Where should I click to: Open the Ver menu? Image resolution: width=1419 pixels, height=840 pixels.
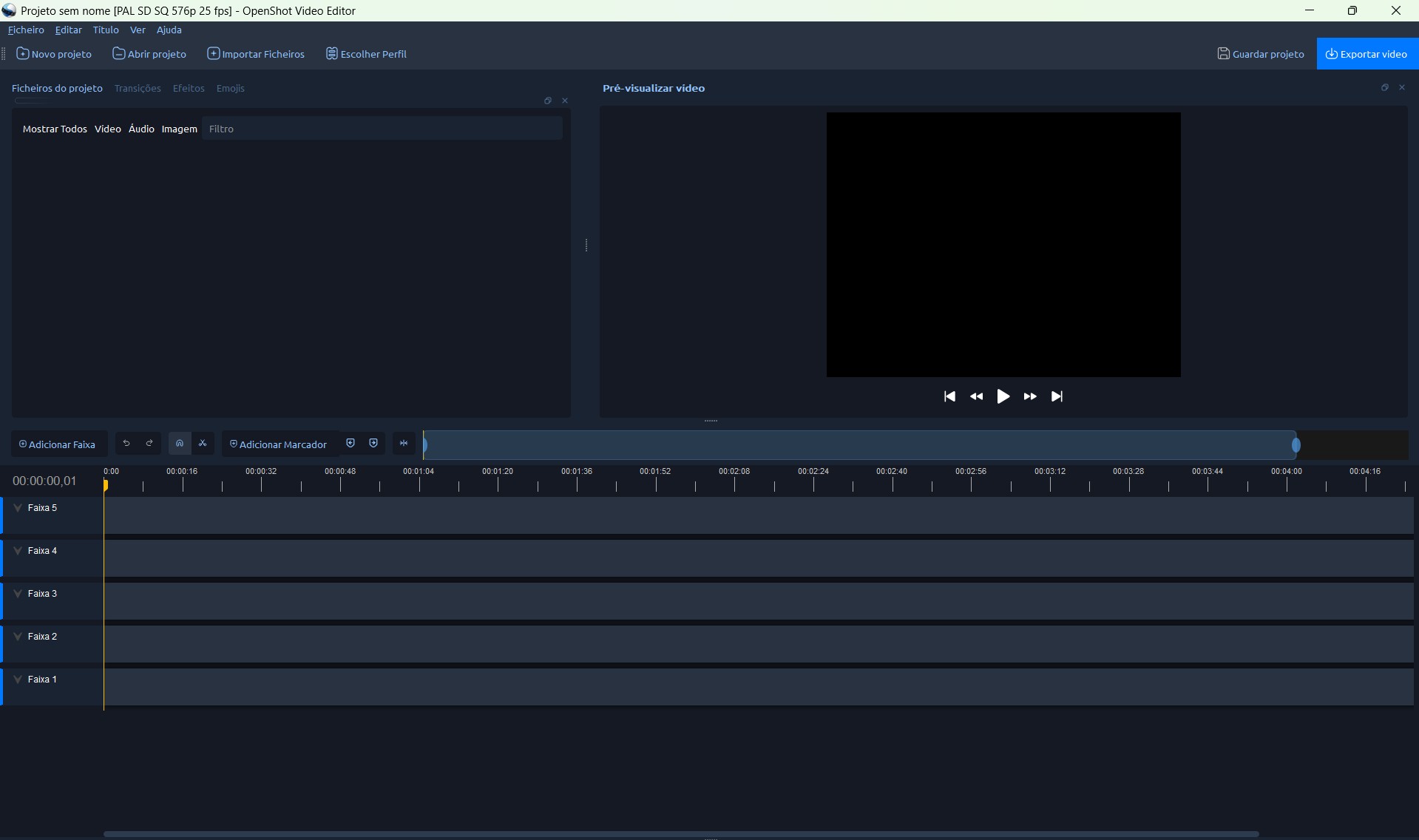coord(138,30)
